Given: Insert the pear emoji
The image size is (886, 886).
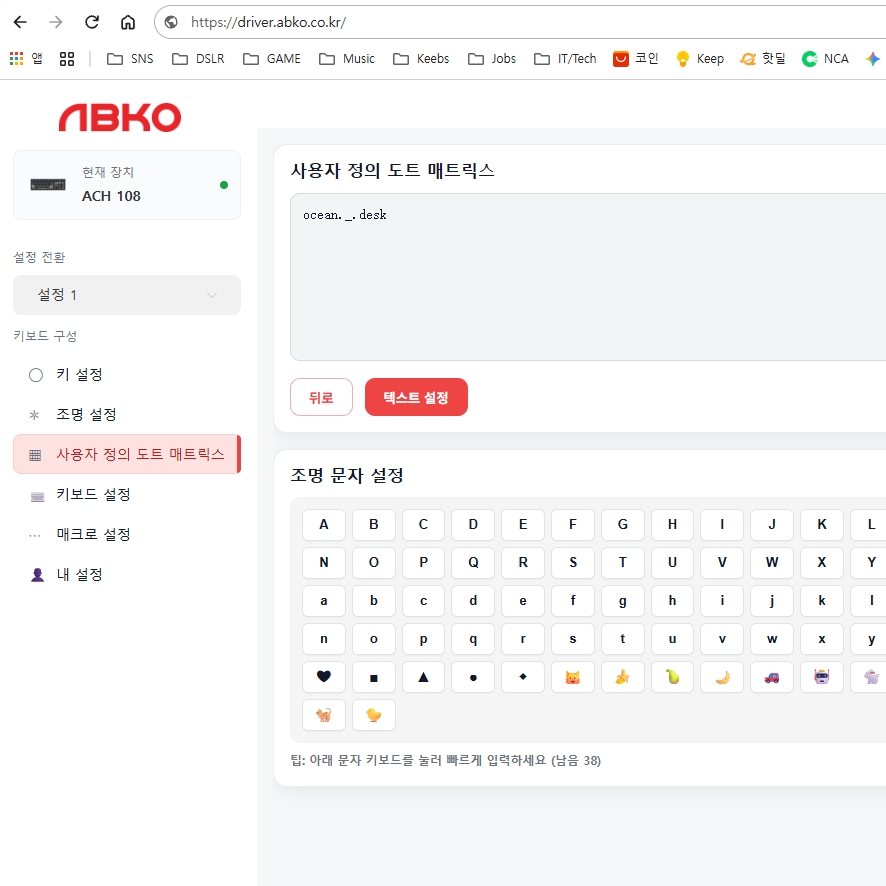Looking at the screenshot, I should pos(672,676).
